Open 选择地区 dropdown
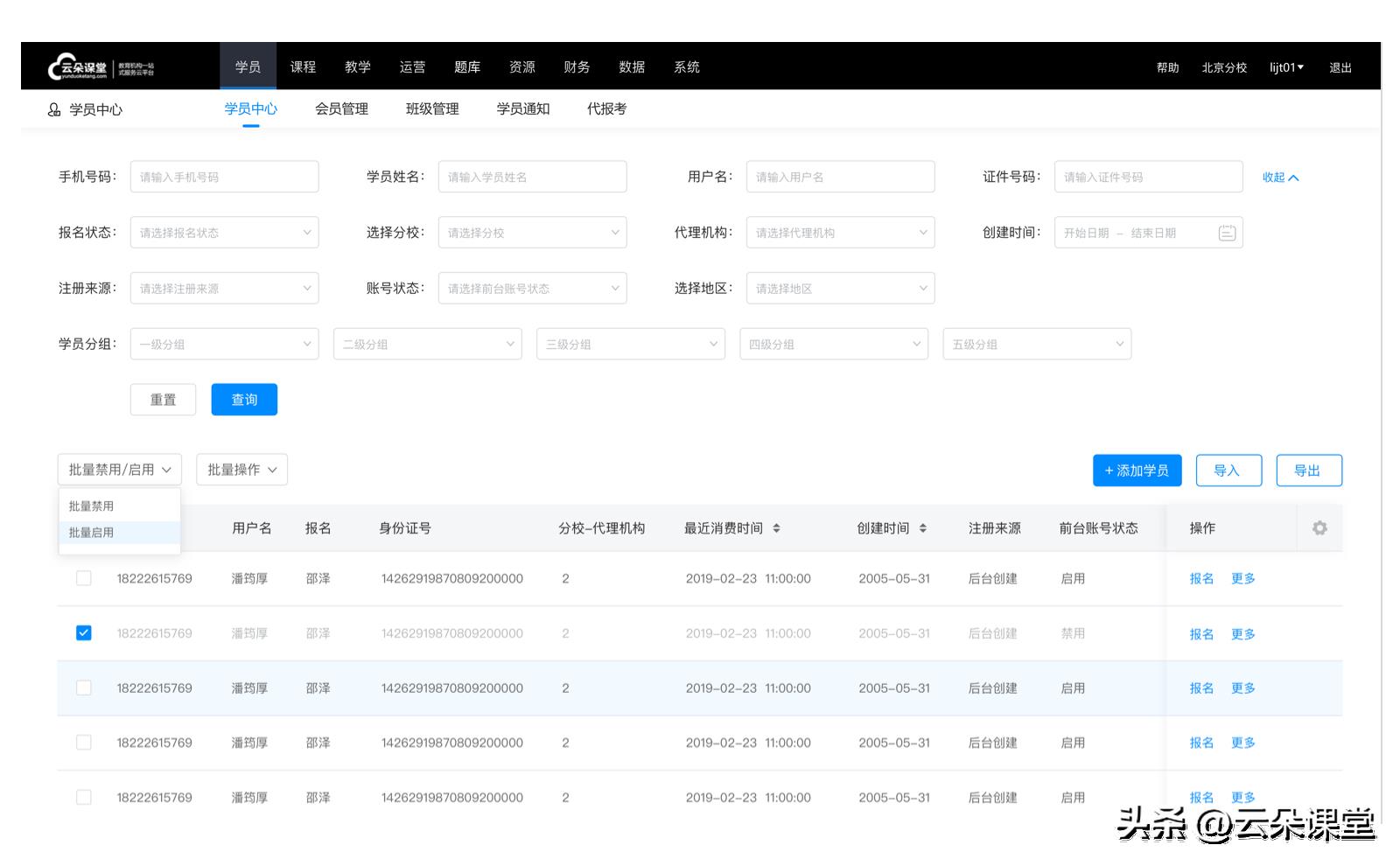The image size is (1400, 866). pyautogui.click(x=841, y=289)
